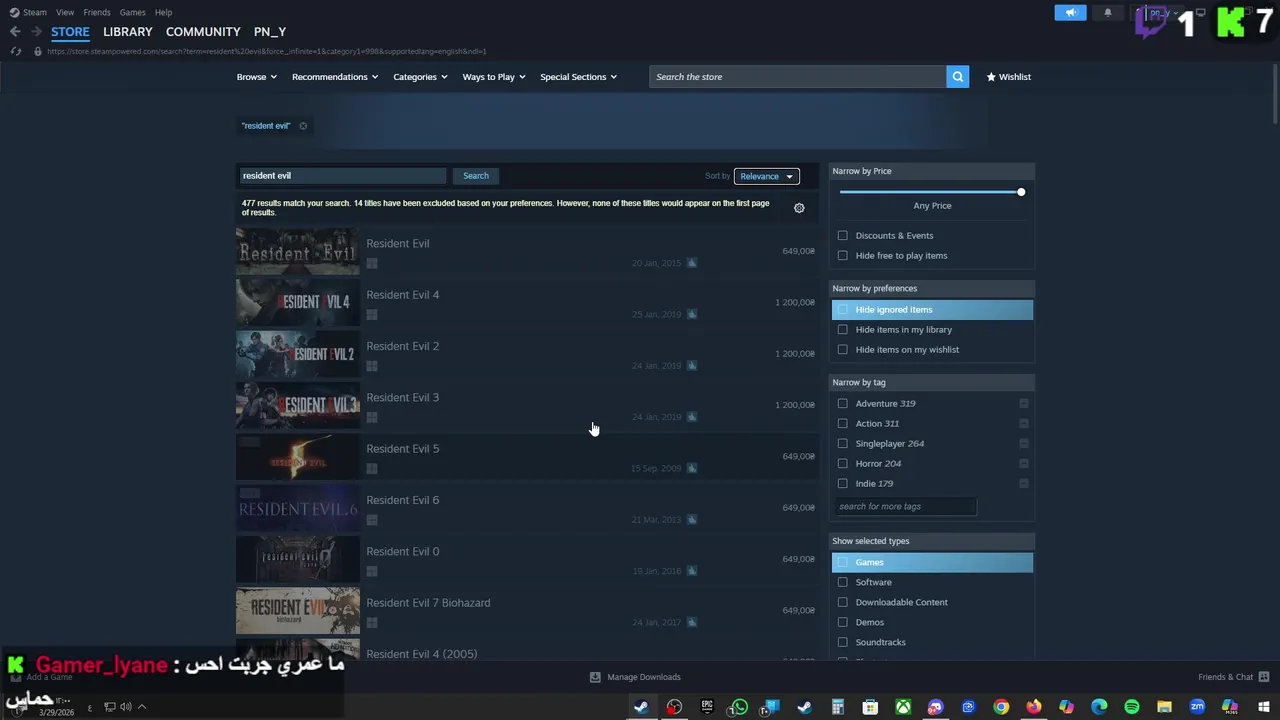
Task: Check Hide items in my library
Action: click(x=842, y=330)
